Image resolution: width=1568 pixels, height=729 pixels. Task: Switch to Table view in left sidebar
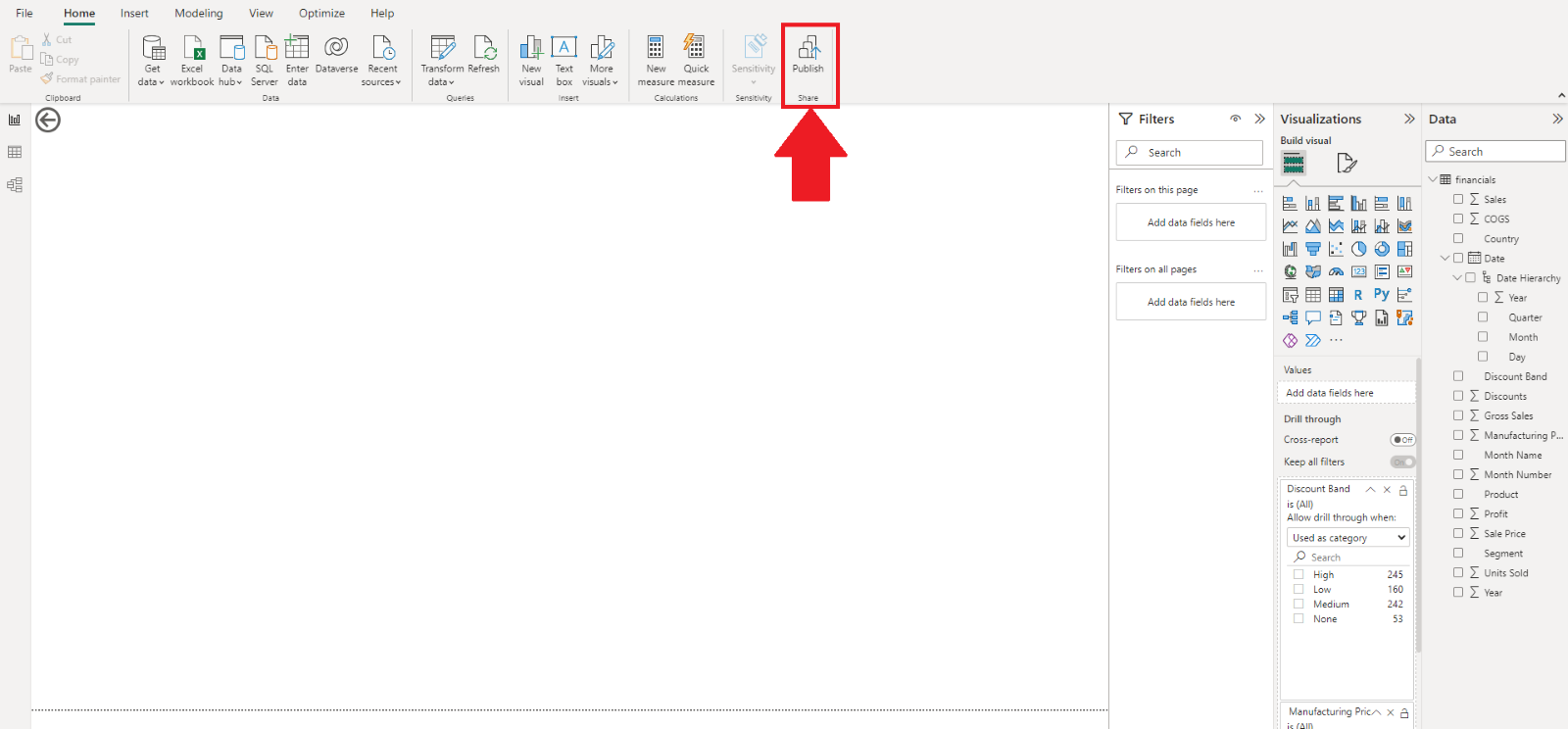pos(15,152)
